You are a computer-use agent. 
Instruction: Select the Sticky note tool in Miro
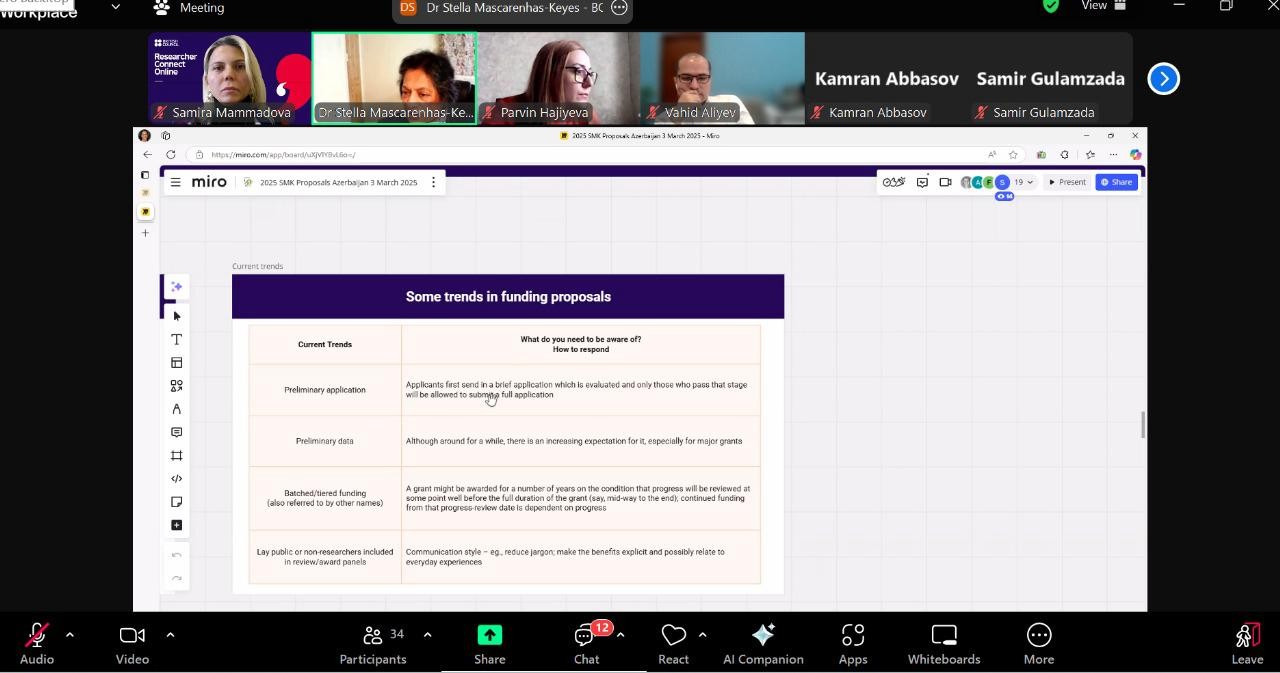click(x=176, y=502)
